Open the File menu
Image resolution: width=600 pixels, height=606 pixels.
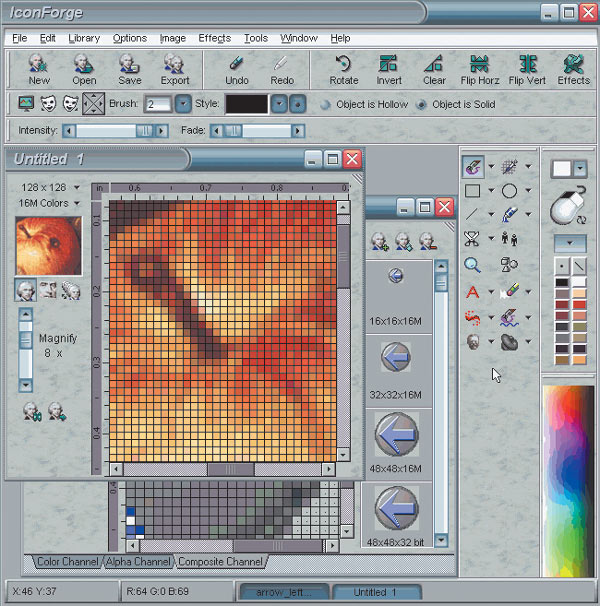click(20, 38)
